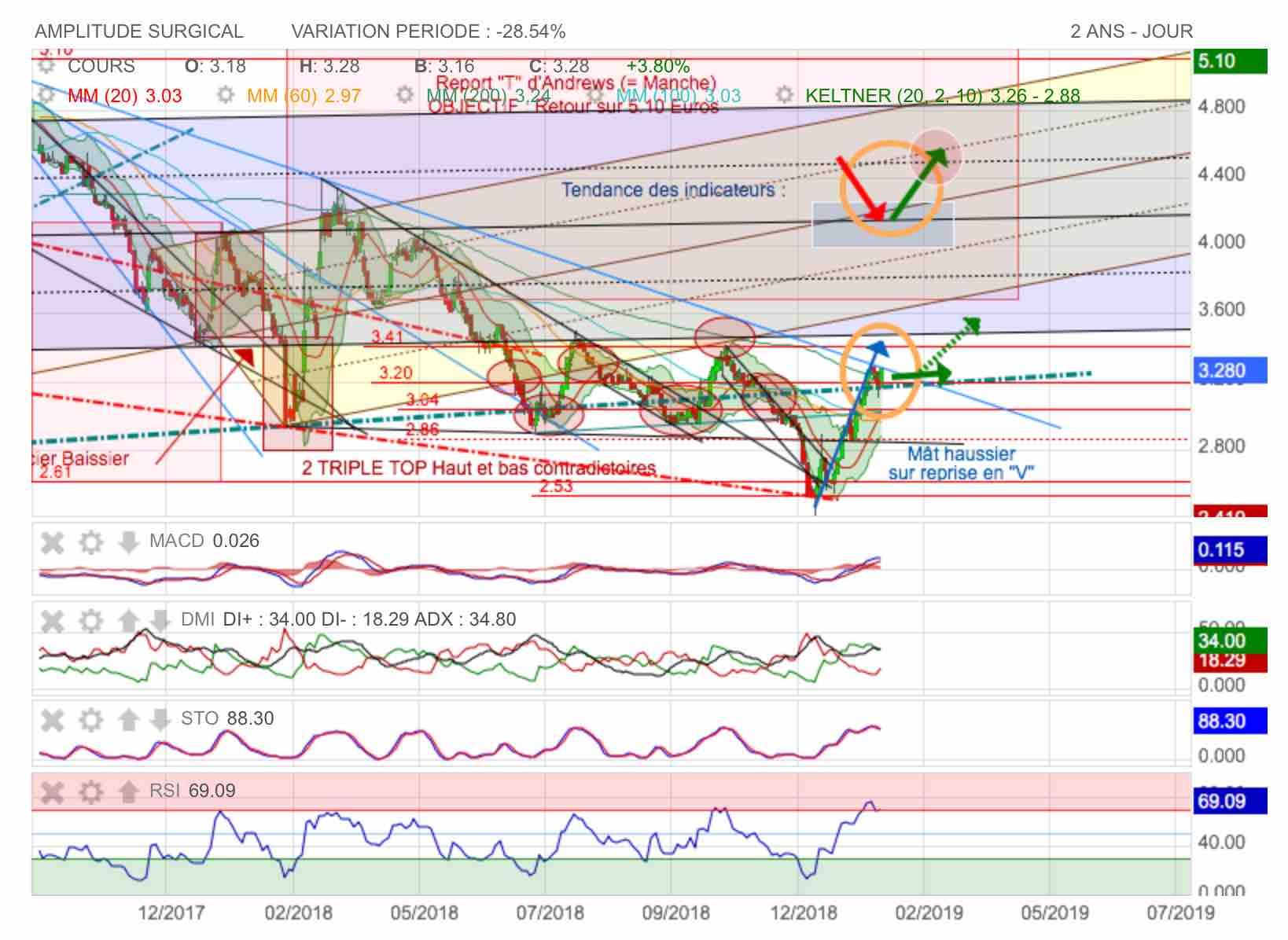Viewport: 1288px width, 940px height.
Task: Click the 2.800 price axis label
Action: 1221,446
